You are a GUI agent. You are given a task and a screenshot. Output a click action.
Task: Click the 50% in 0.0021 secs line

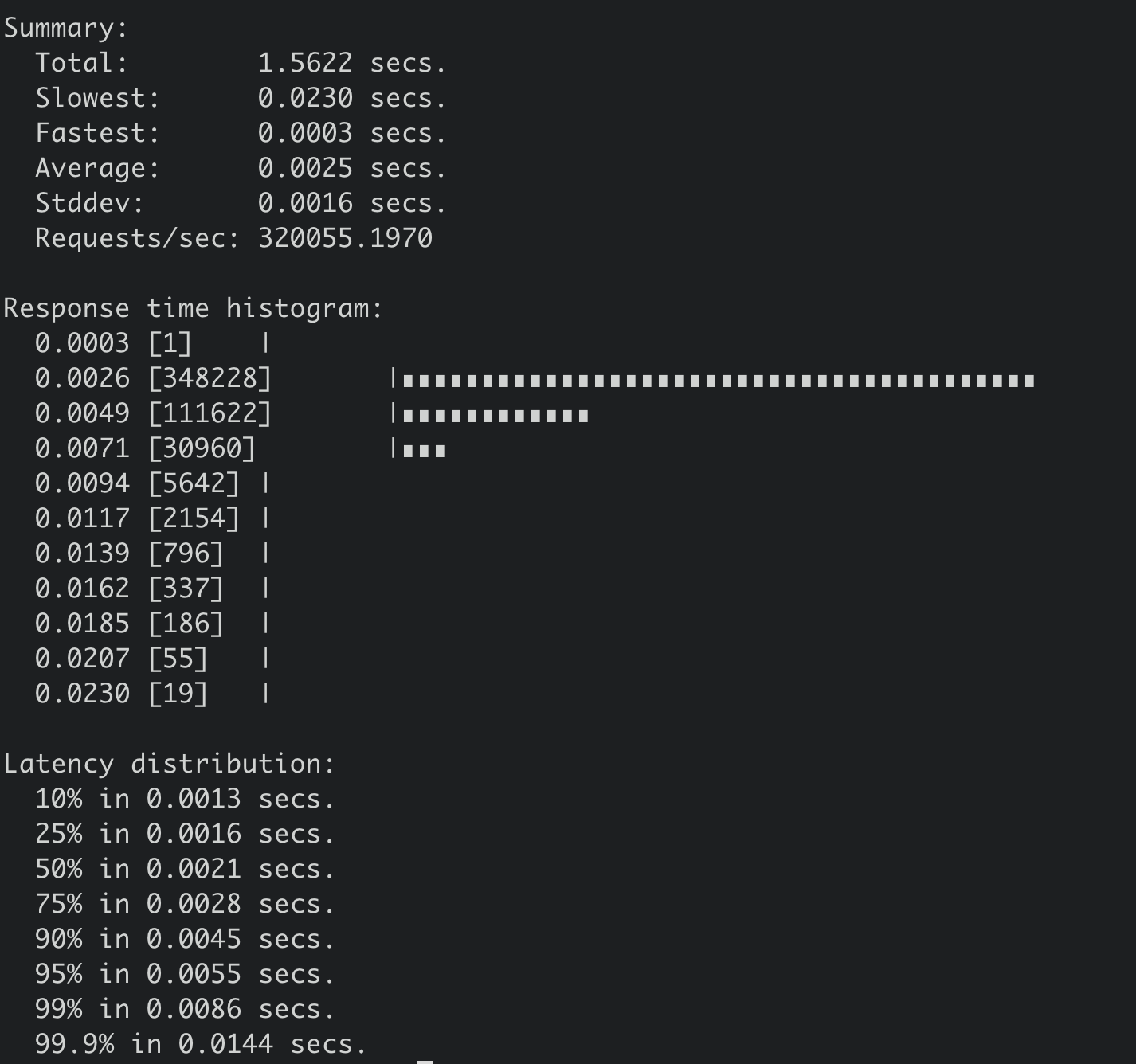[x=185, y=869]
